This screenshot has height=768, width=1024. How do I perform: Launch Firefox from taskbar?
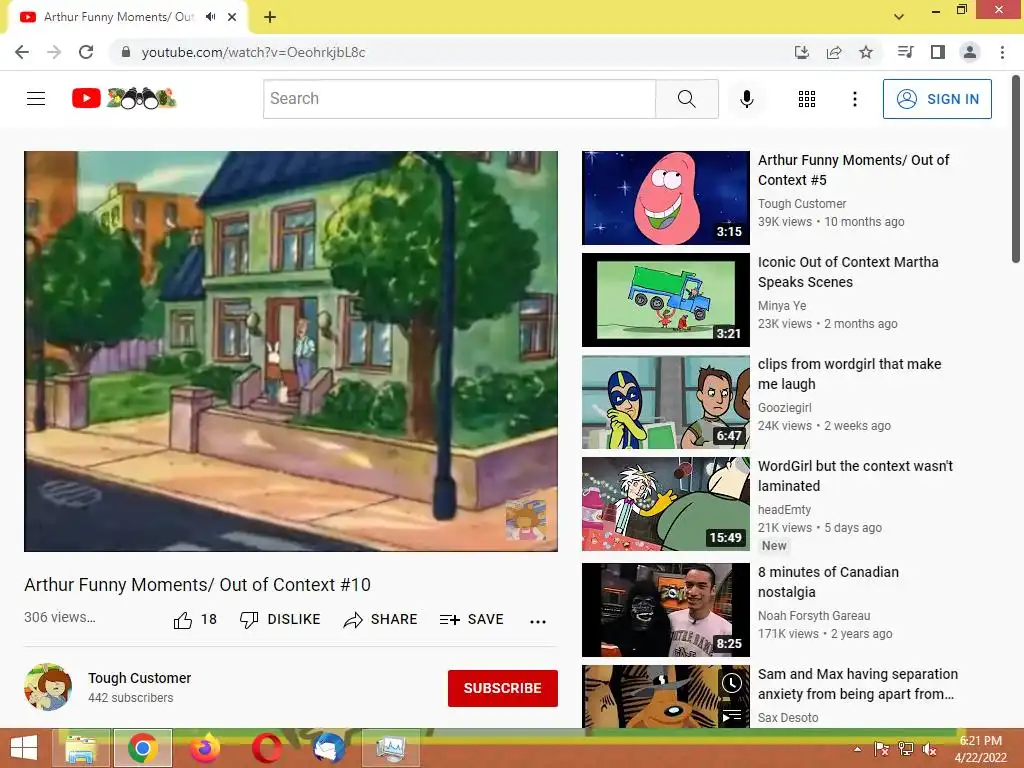[204, 748]
